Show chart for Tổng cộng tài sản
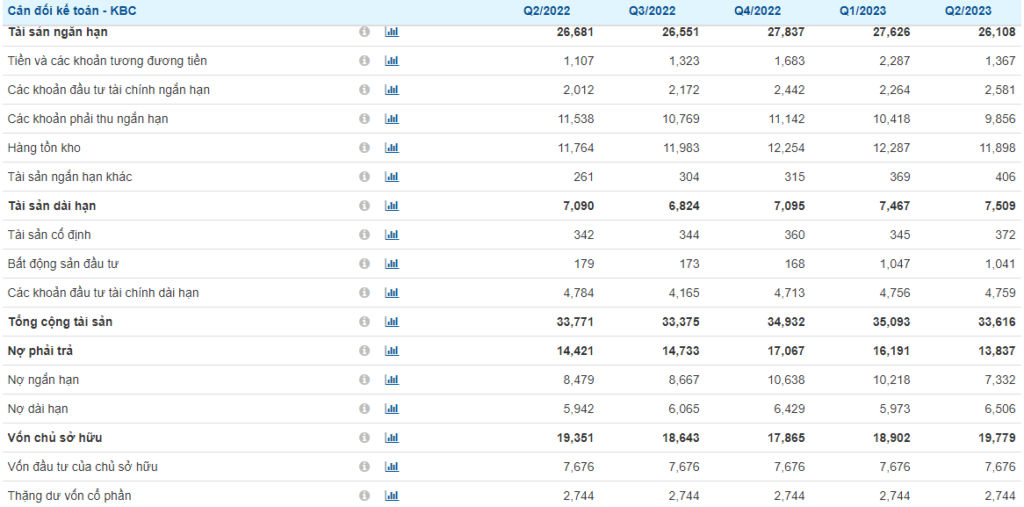This screenshot has height=507, width=1024. coord(391,322)
